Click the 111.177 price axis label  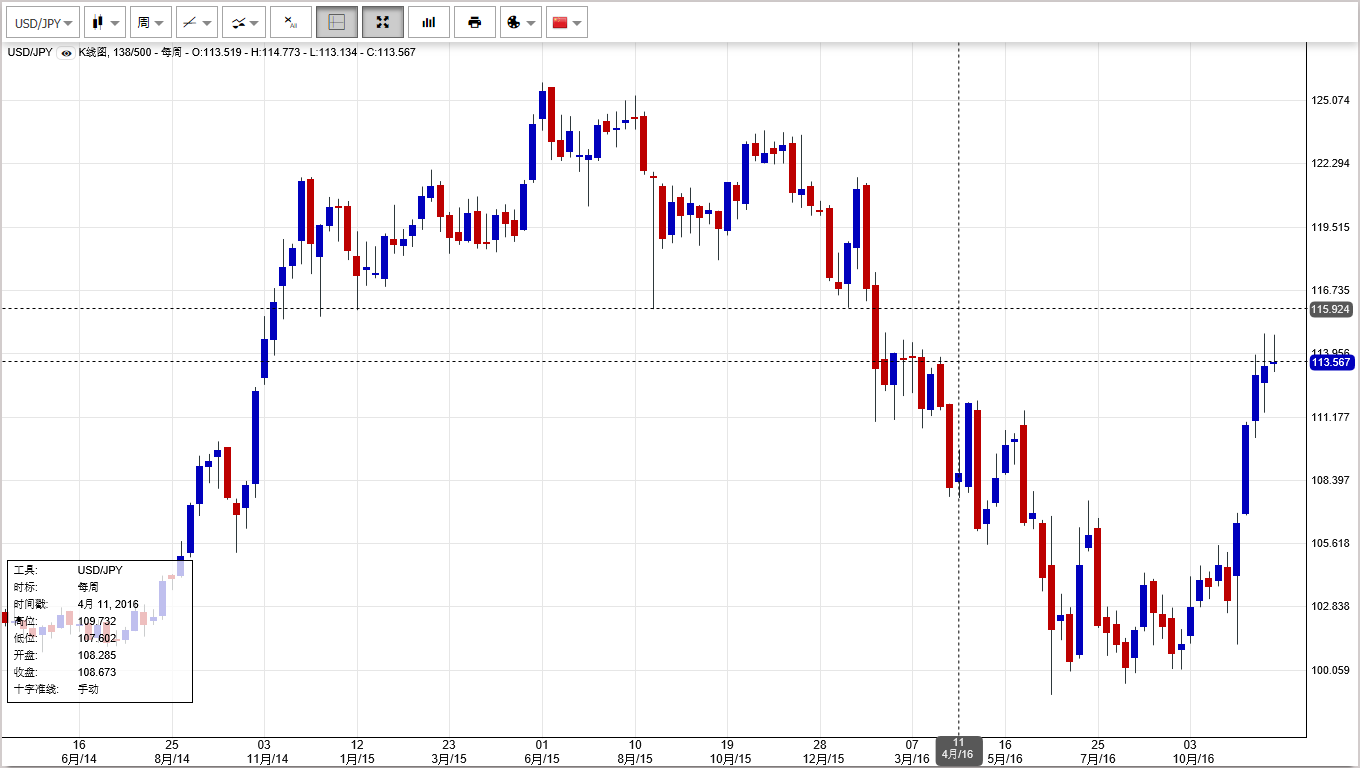pos(1330,417)
